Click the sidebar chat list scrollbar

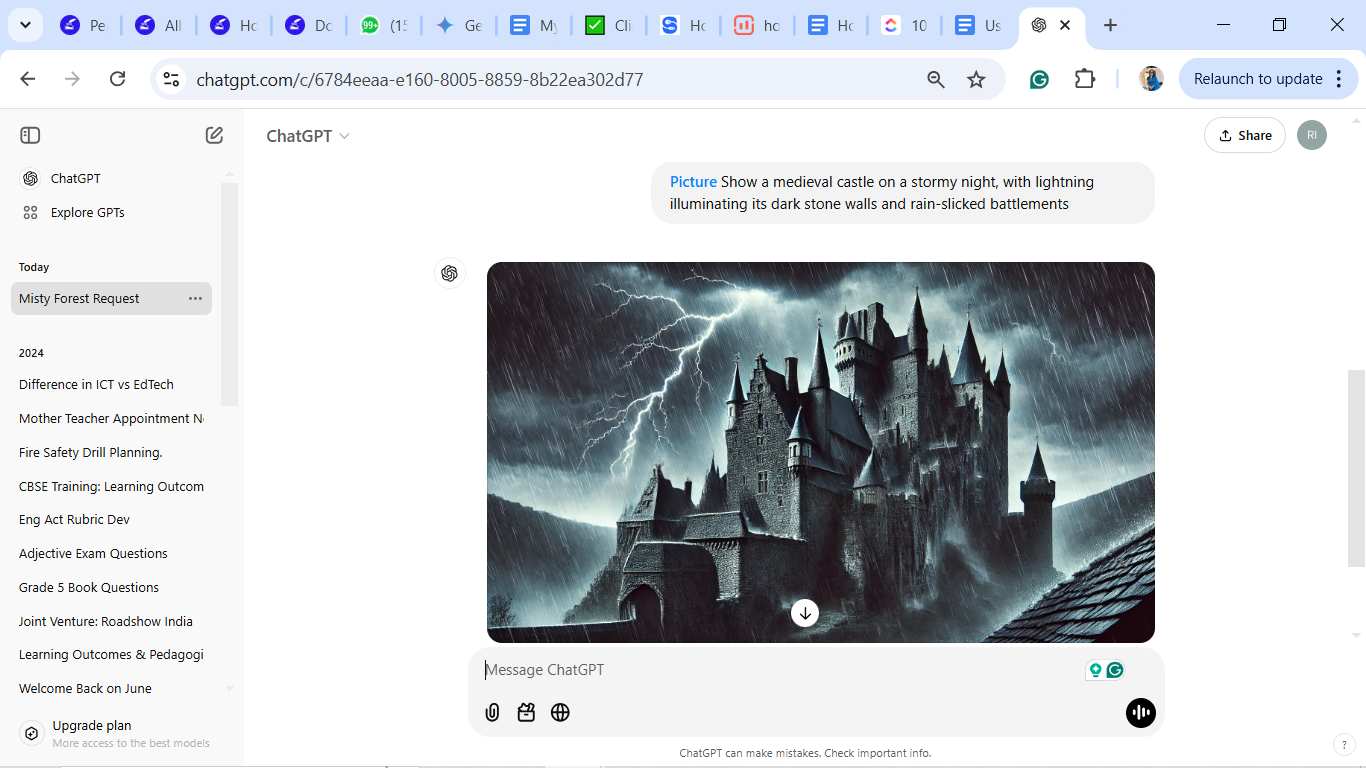click(x=229, y=294)
